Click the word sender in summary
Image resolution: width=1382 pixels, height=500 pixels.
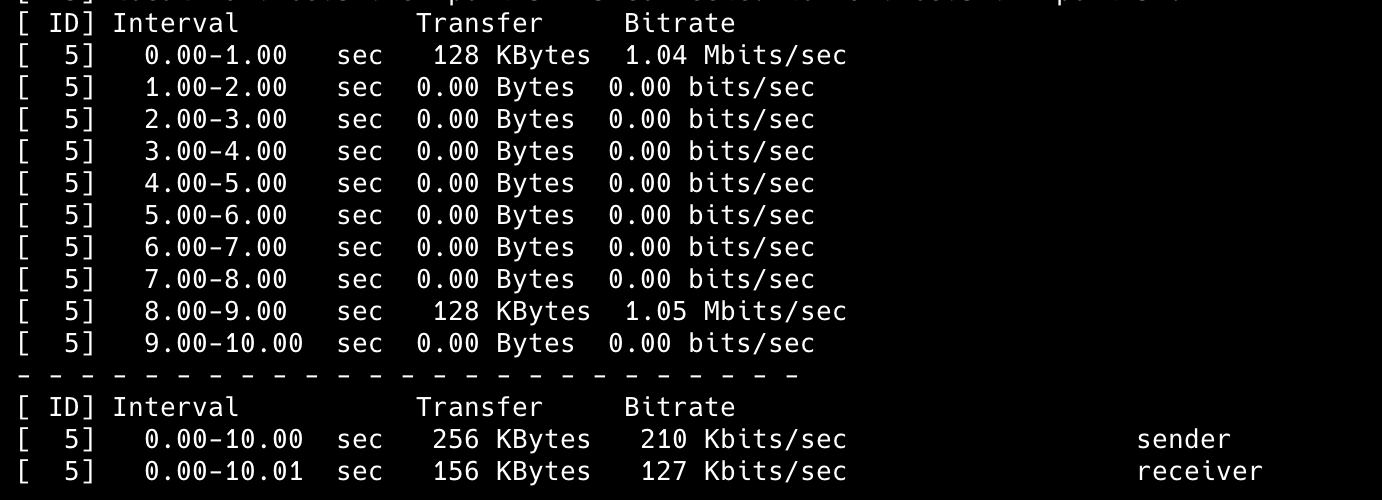tap(1183, 439)
